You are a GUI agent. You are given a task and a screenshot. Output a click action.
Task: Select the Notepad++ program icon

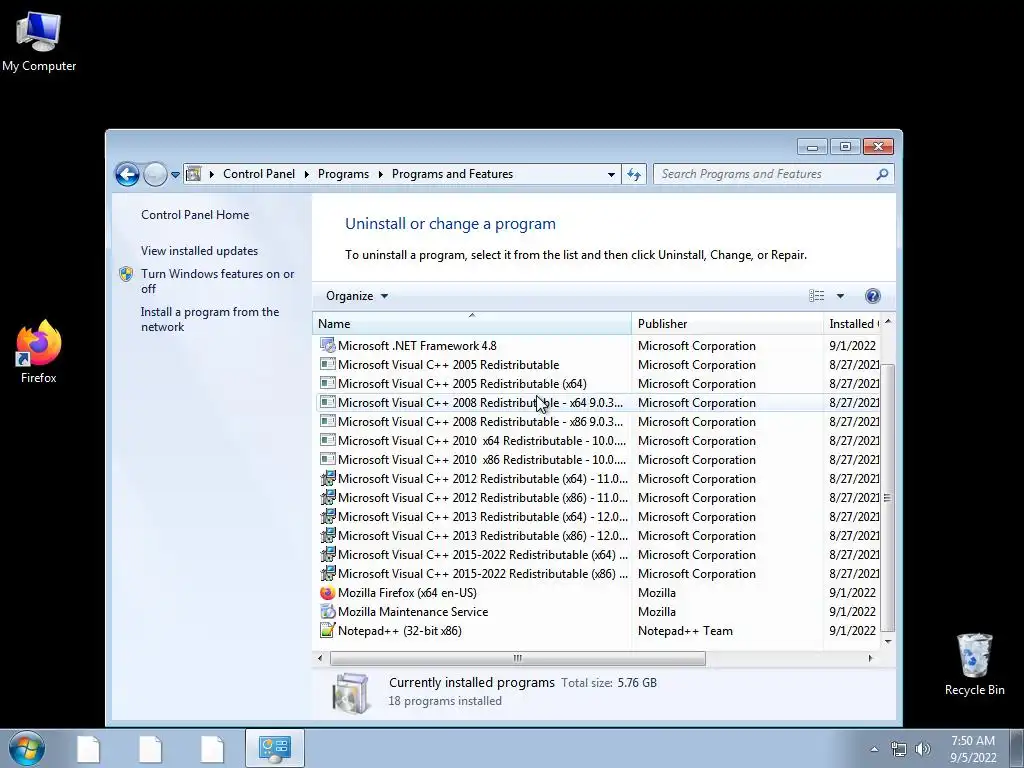(x=327, y=630)
